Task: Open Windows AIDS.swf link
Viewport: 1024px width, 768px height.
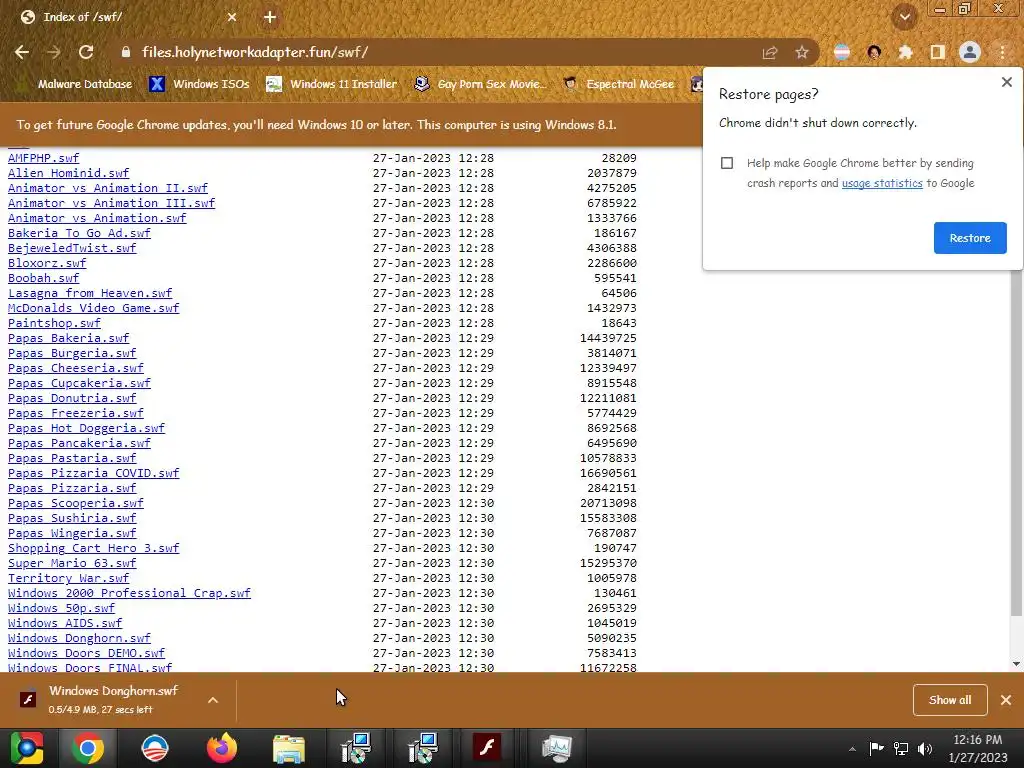Action: pos(65,624)
